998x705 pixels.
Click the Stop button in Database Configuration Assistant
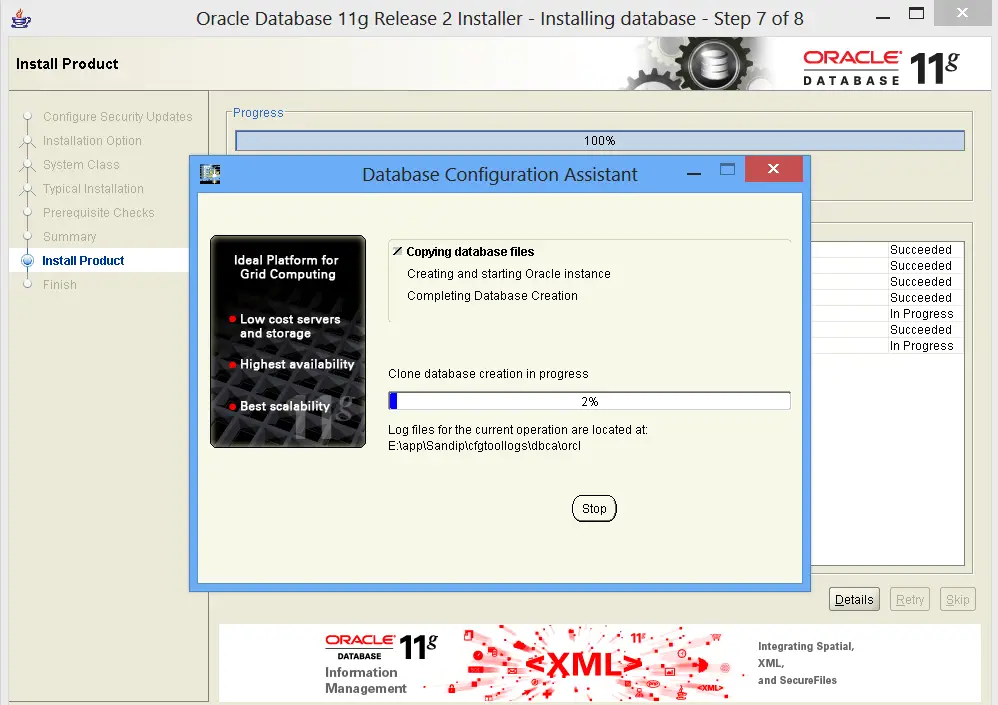pyautogui.click(x=594, y=508)
